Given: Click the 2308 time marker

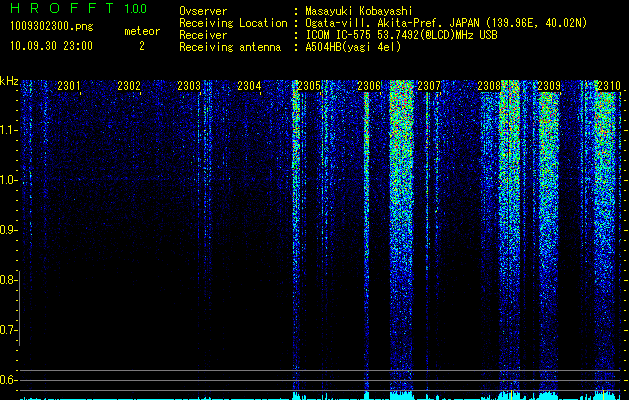Looking at the screenshot, I should [489, 85].
